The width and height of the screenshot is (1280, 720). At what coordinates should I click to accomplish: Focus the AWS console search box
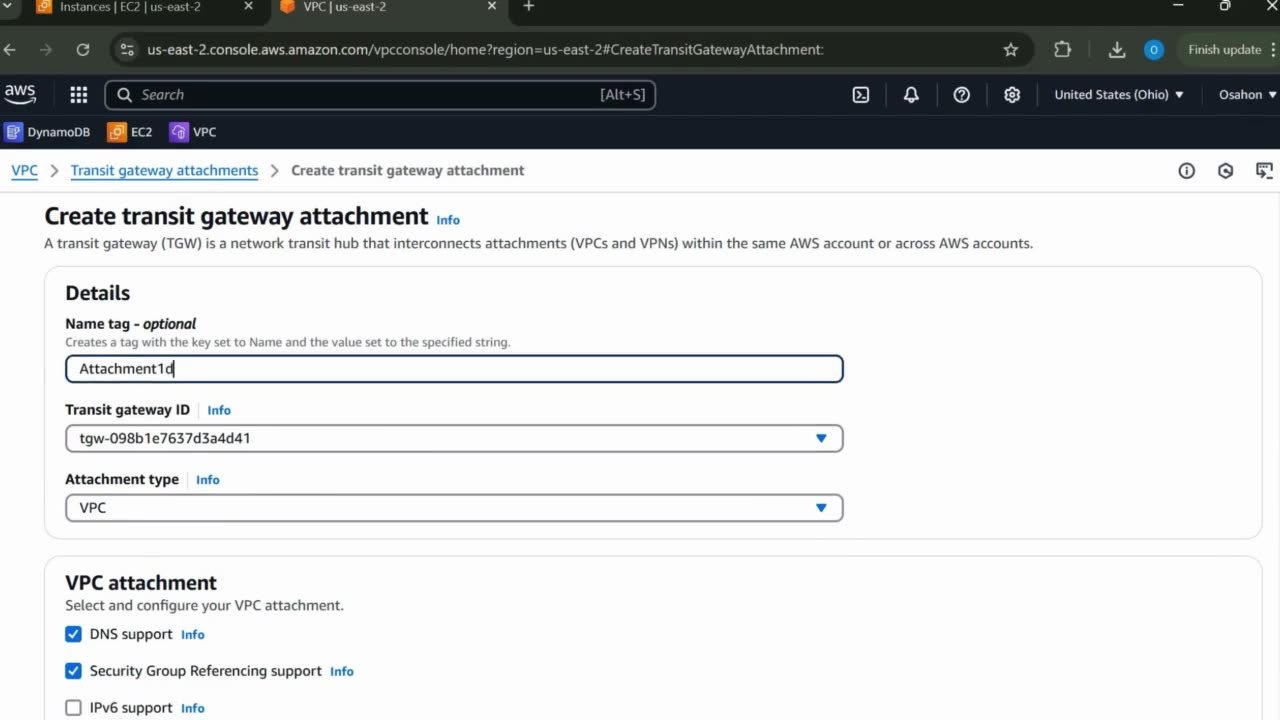click(x=380, y=95)
